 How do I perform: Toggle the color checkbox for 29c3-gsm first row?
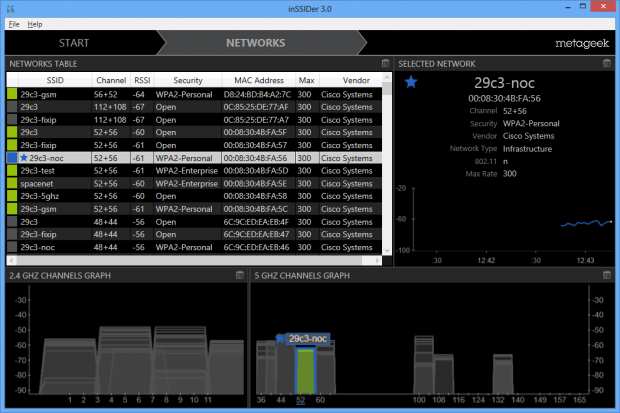[12, 93]
